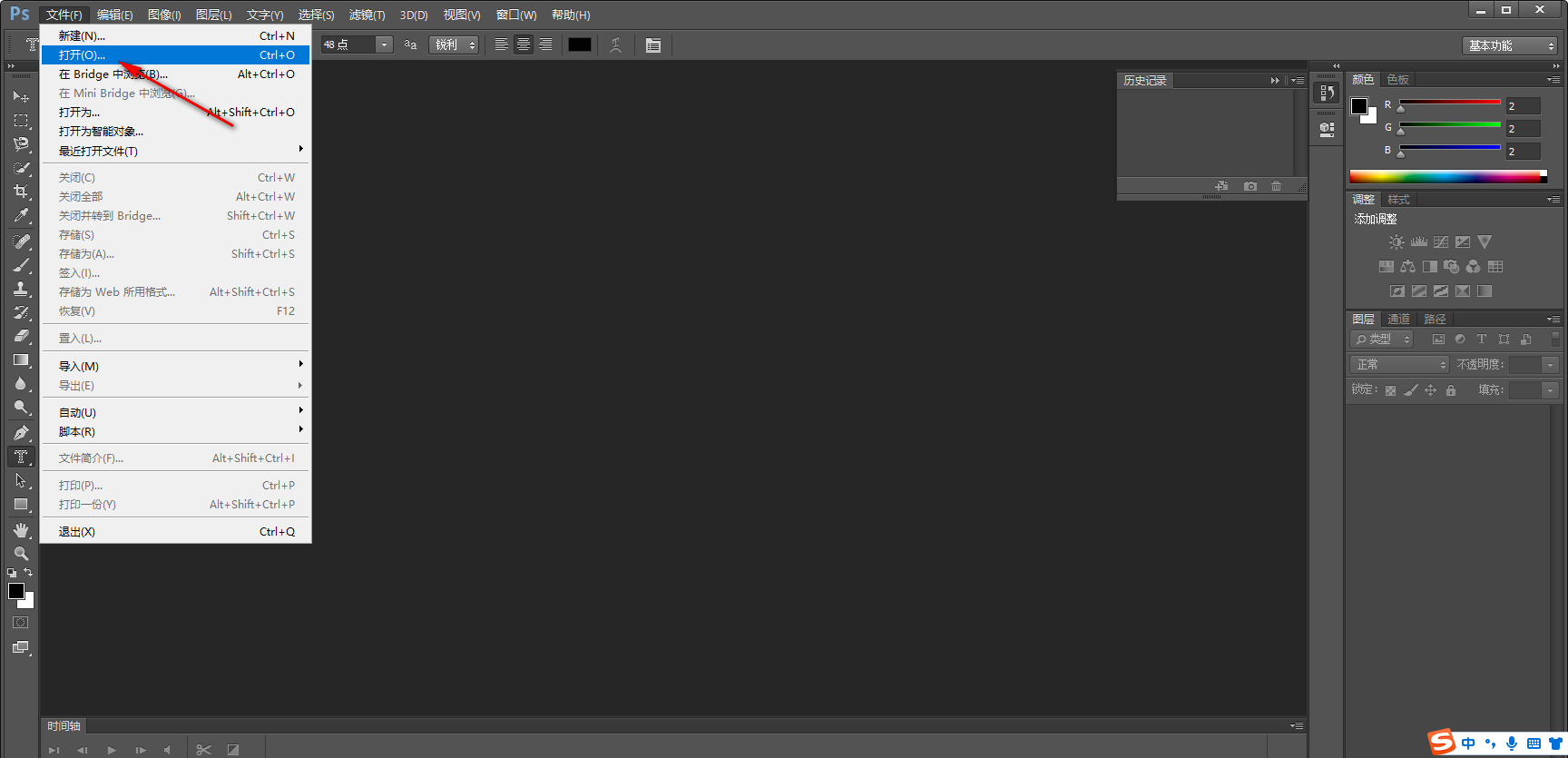The height and width of the screenshot is (758, 1568).
Task: Select the Gradient tool
Action: click(x=21, y=359)
